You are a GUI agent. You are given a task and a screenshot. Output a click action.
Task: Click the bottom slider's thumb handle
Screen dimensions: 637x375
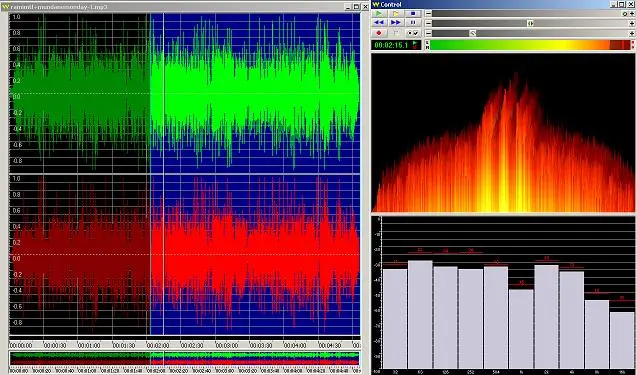click(x=473, y=33)
